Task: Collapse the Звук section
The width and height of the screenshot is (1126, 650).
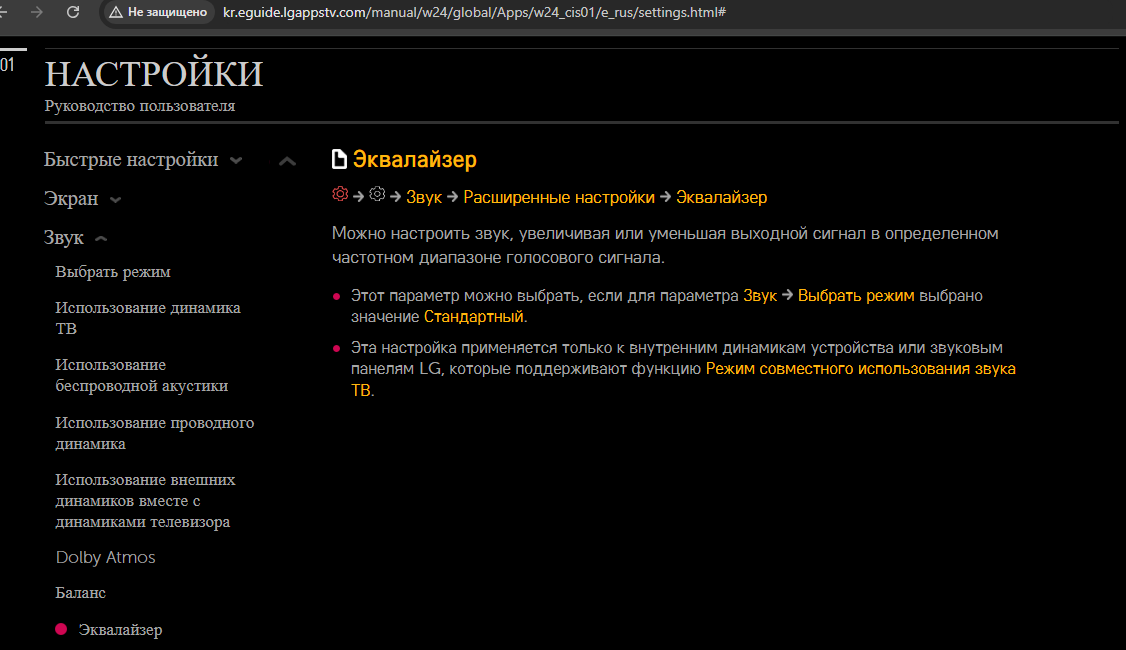Action: (x=100, y=240)
